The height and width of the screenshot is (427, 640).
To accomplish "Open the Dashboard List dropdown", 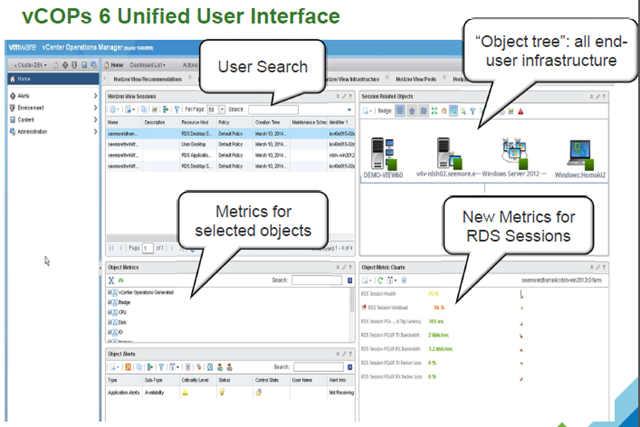I will (x=147, y=65).
